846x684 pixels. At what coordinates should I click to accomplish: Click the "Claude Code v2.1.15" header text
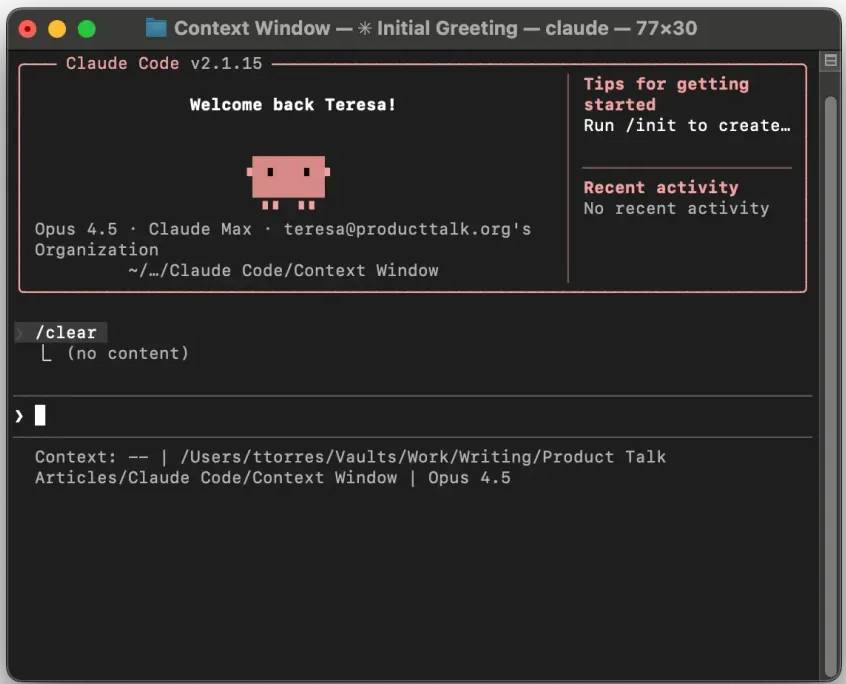(x=164, y=63)
